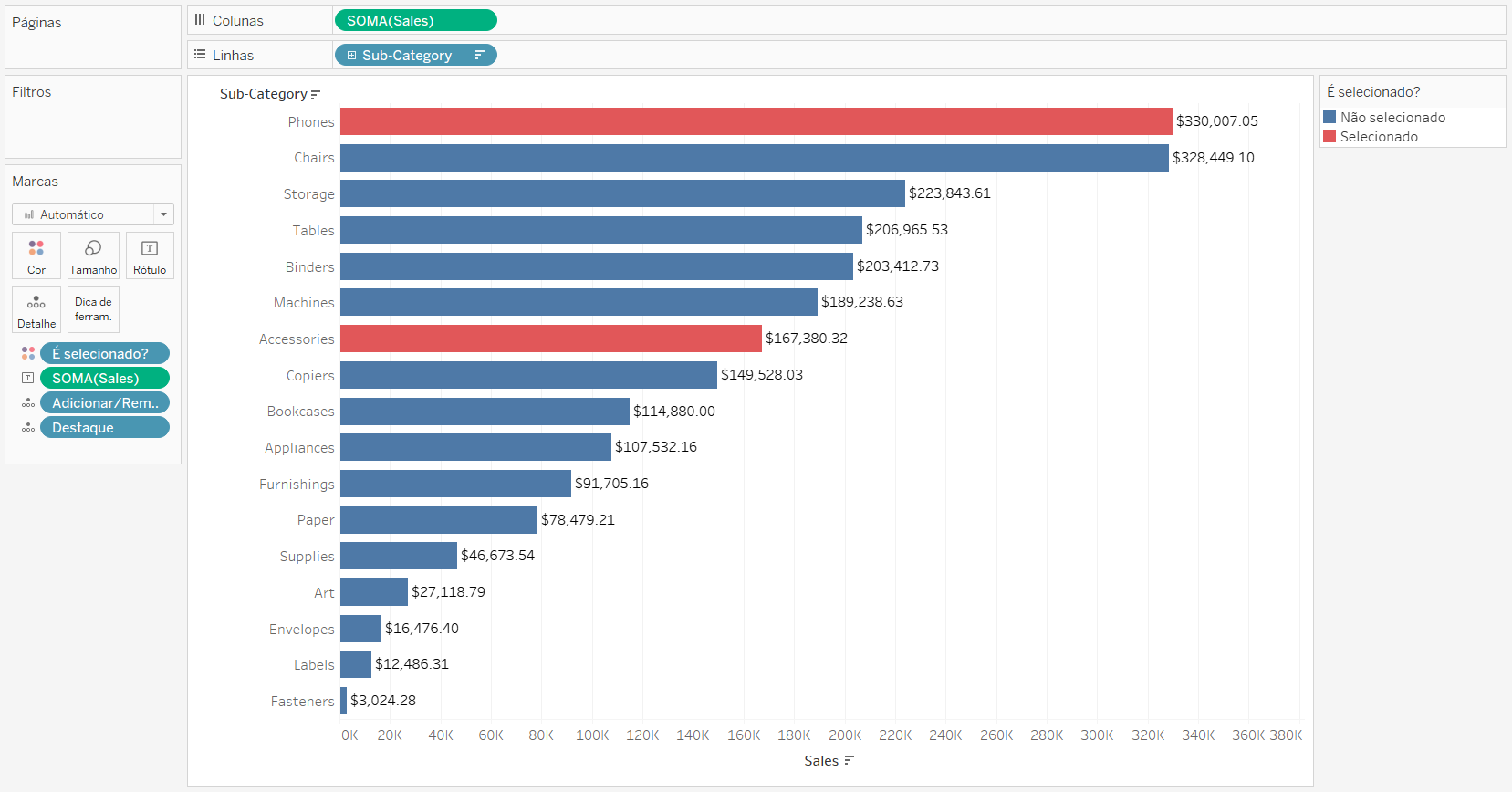Select the Adicionar/Rem.. pill in Marcas

[105, 402]
